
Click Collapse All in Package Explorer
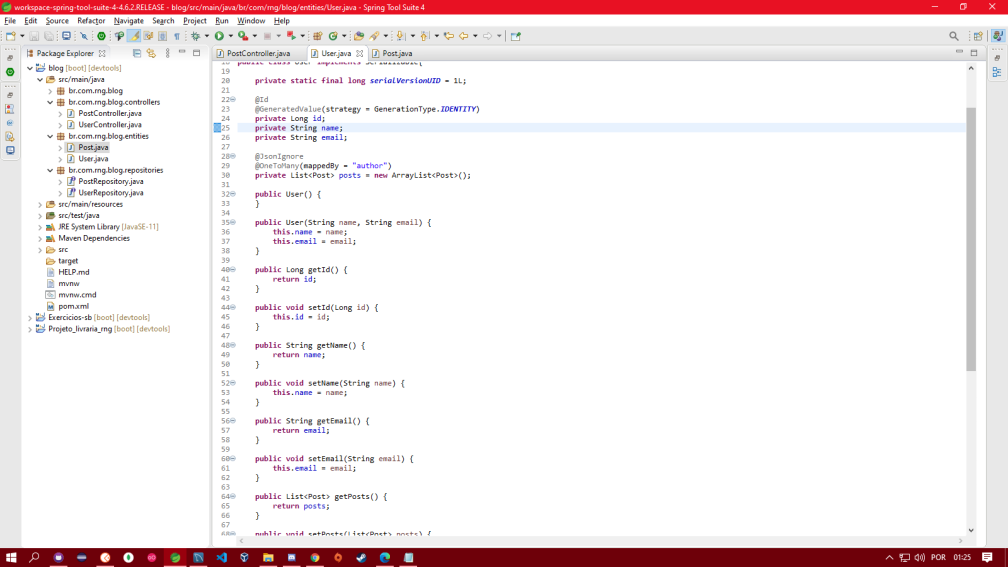point(137,53)
